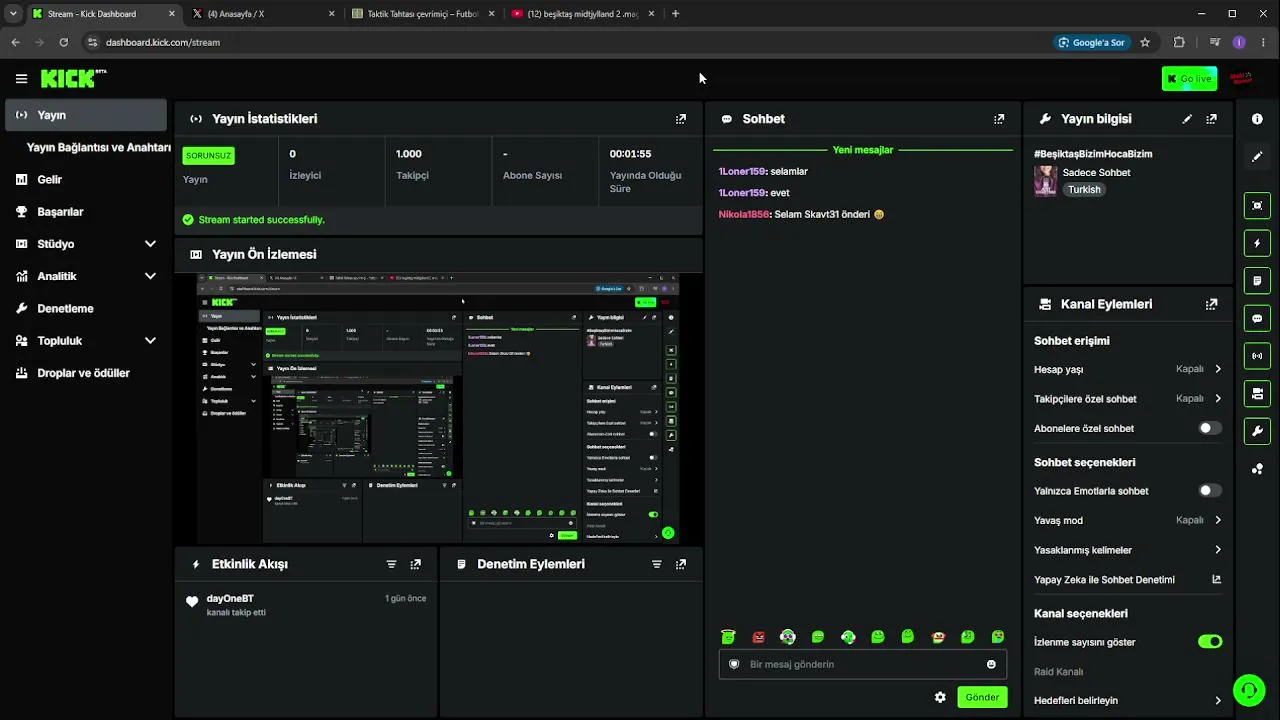The image size is (1280, 720).
Task: Open the Chrome extensions puzzle icon
Action: pyautogui.click(x=1179, y=42)
